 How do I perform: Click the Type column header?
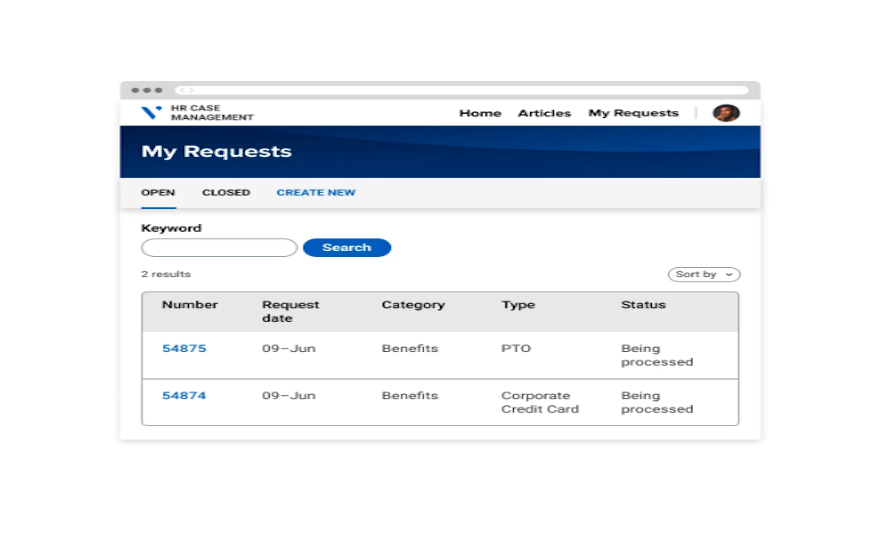(x=518, y=305)
